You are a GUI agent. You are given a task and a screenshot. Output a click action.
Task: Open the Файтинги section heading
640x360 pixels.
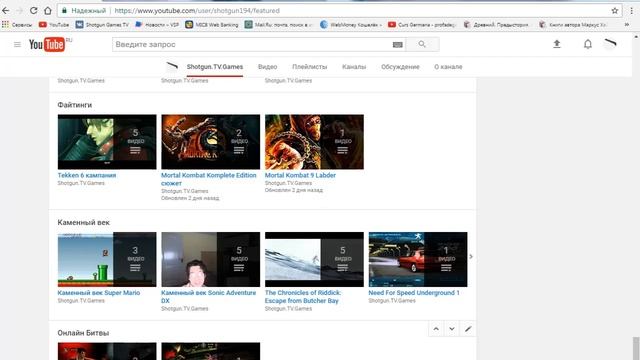(x=74, y=105)
